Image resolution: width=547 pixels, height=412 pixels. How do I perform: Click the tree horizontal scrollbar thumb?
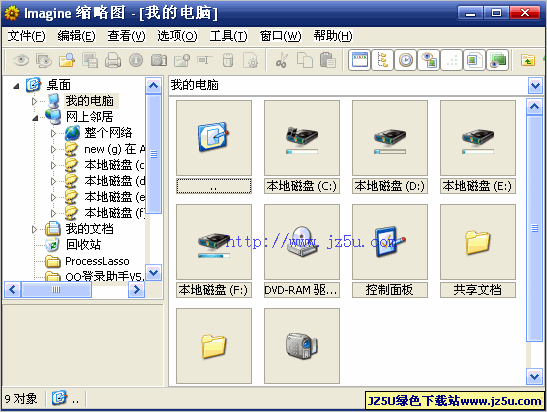click(x=56, y=290)
